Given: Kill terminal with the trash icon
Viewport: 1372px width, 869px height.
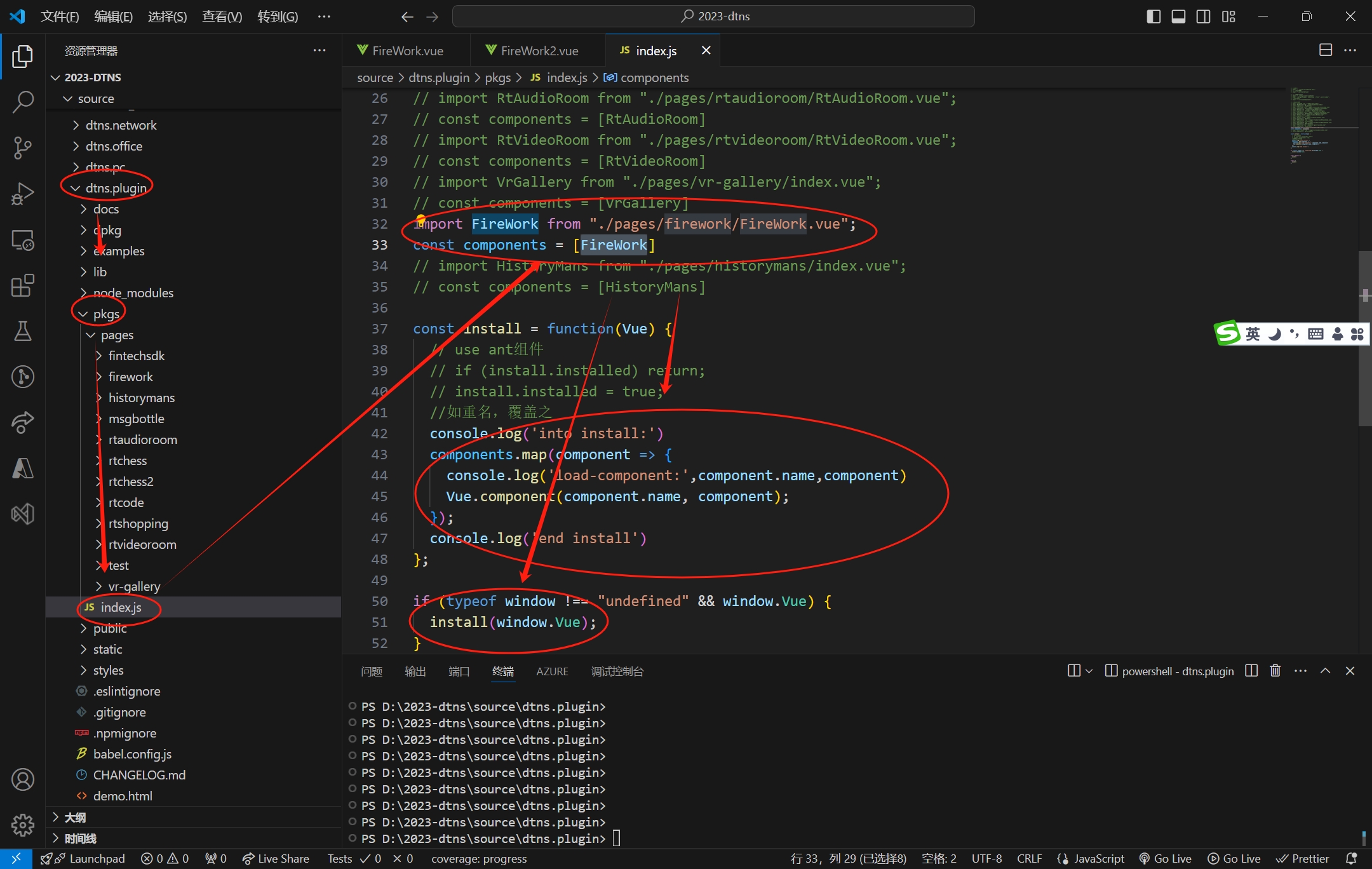Looking at the screenshot, I should (x=1275, y=671).
